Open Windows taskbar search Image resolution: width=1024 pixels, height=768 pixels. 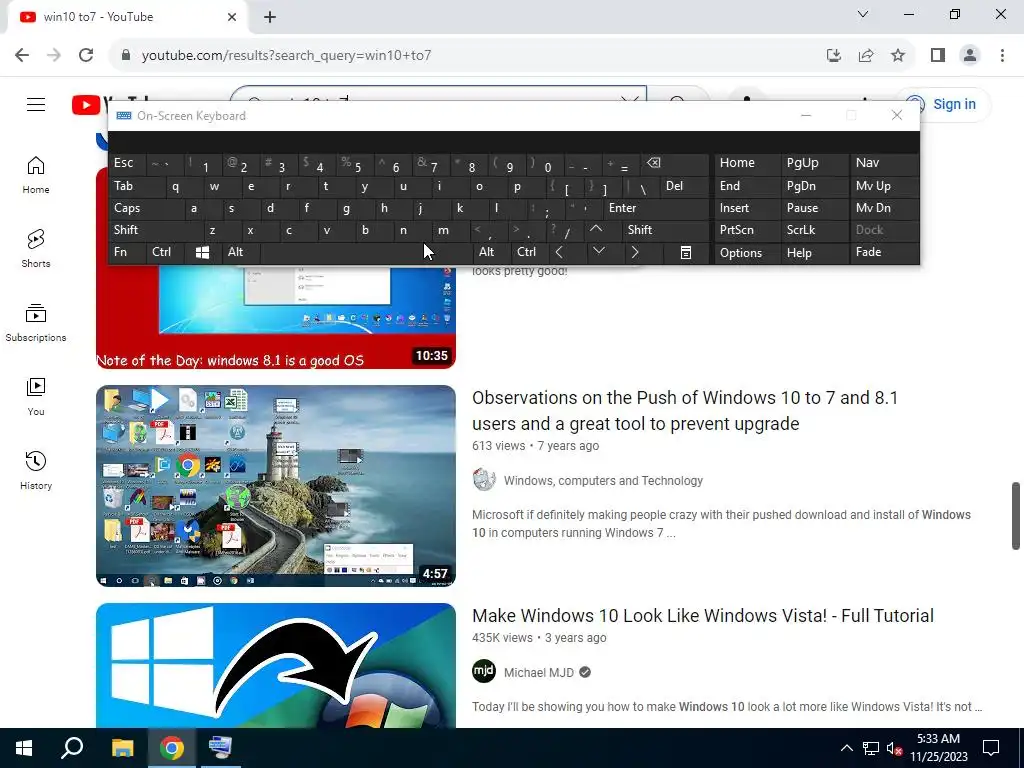[72, 748]
